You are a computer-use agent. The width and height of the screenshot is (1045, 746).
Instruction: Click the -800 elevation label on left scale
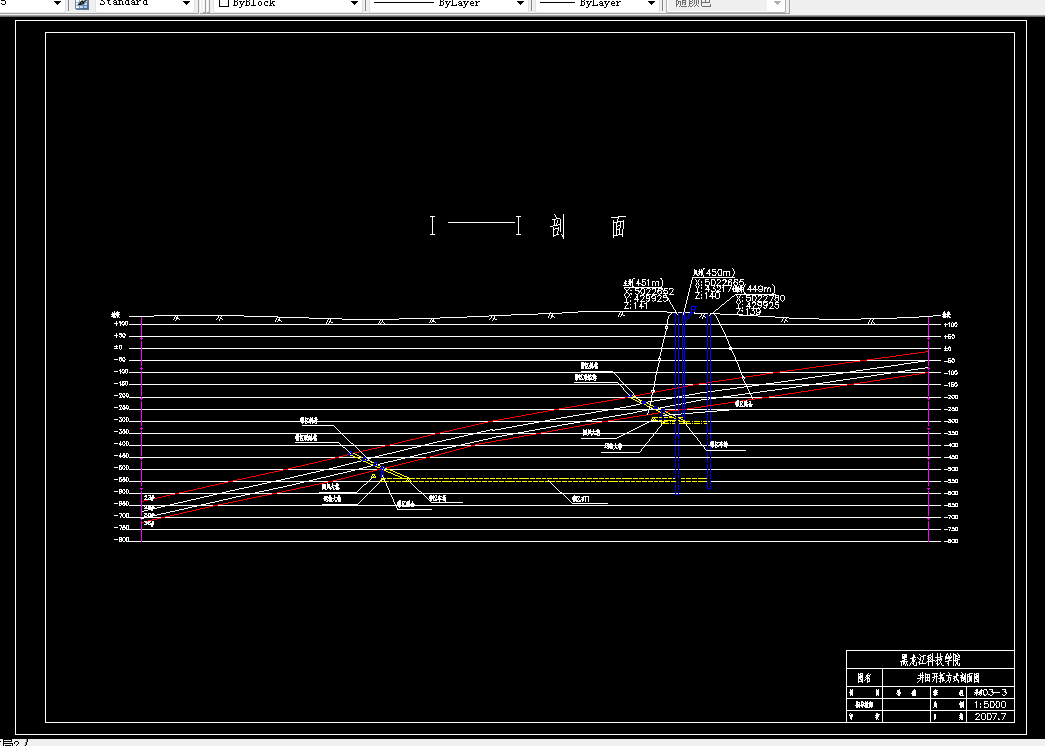point(121,540)
